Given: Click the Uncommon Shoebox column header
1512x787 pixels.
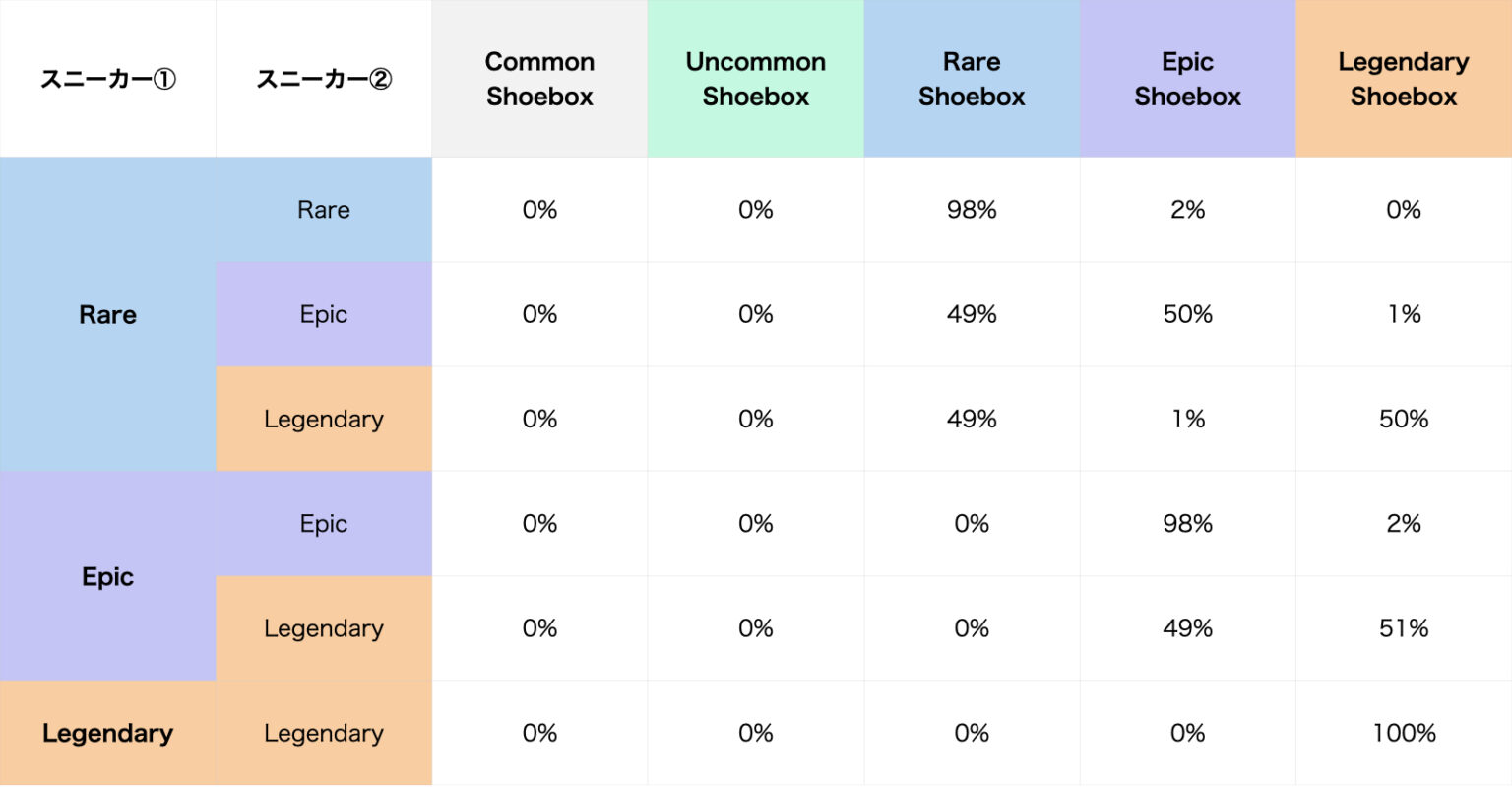Looking at the screenshot, I should click(755, 79).
